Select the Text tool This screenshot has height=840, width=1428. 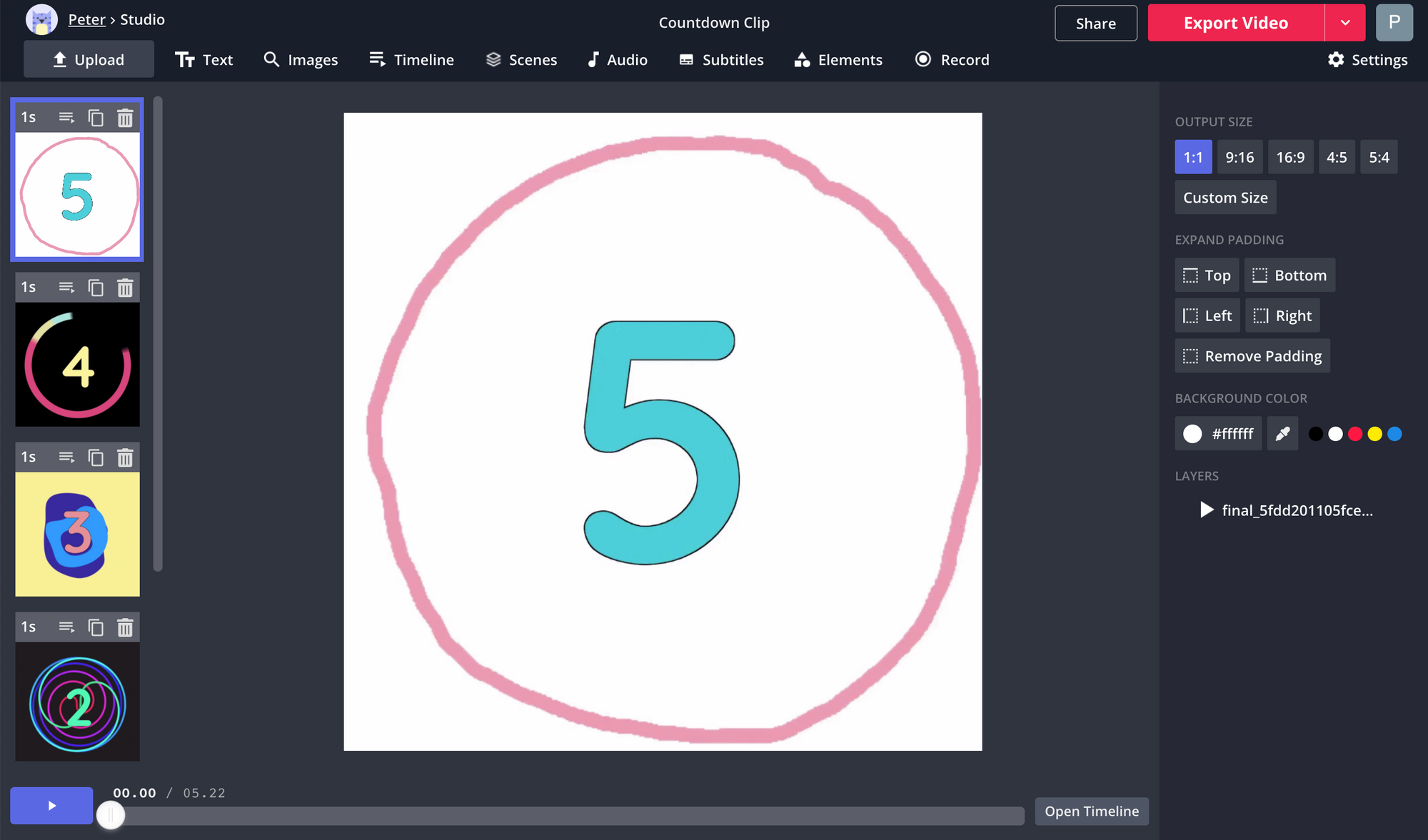(x=204, y=59)
